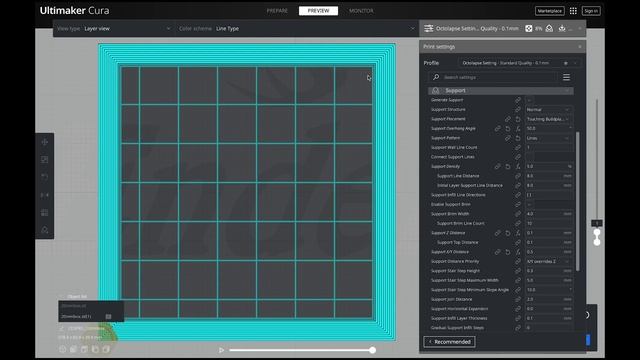This screenshot has width=640, height=360.
Task: Switch to Recommended settings mode
Action: (449, 342)
